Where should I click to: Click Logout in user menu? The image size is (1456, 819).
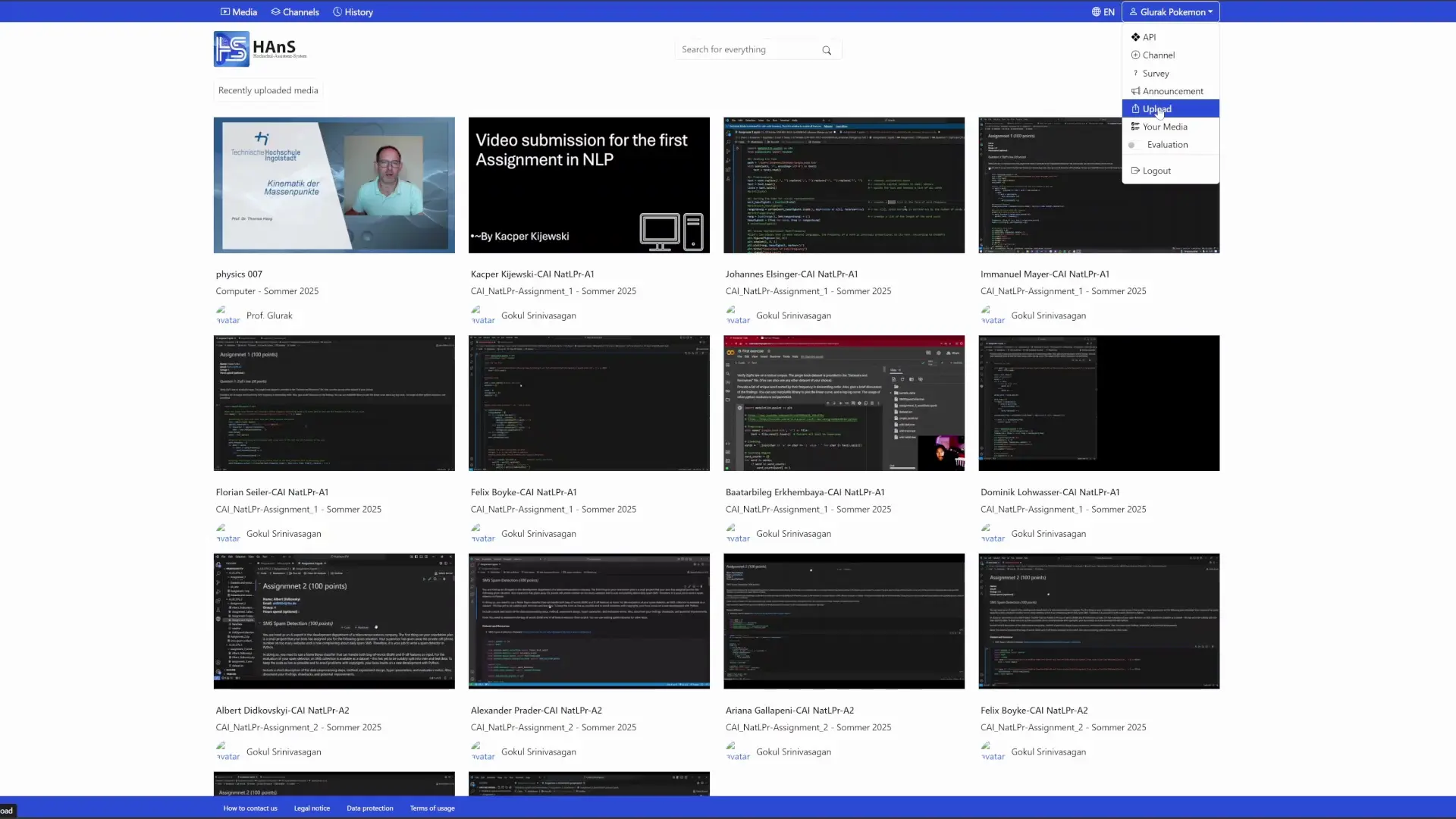pyautogui.click(x=1156, y=171)
